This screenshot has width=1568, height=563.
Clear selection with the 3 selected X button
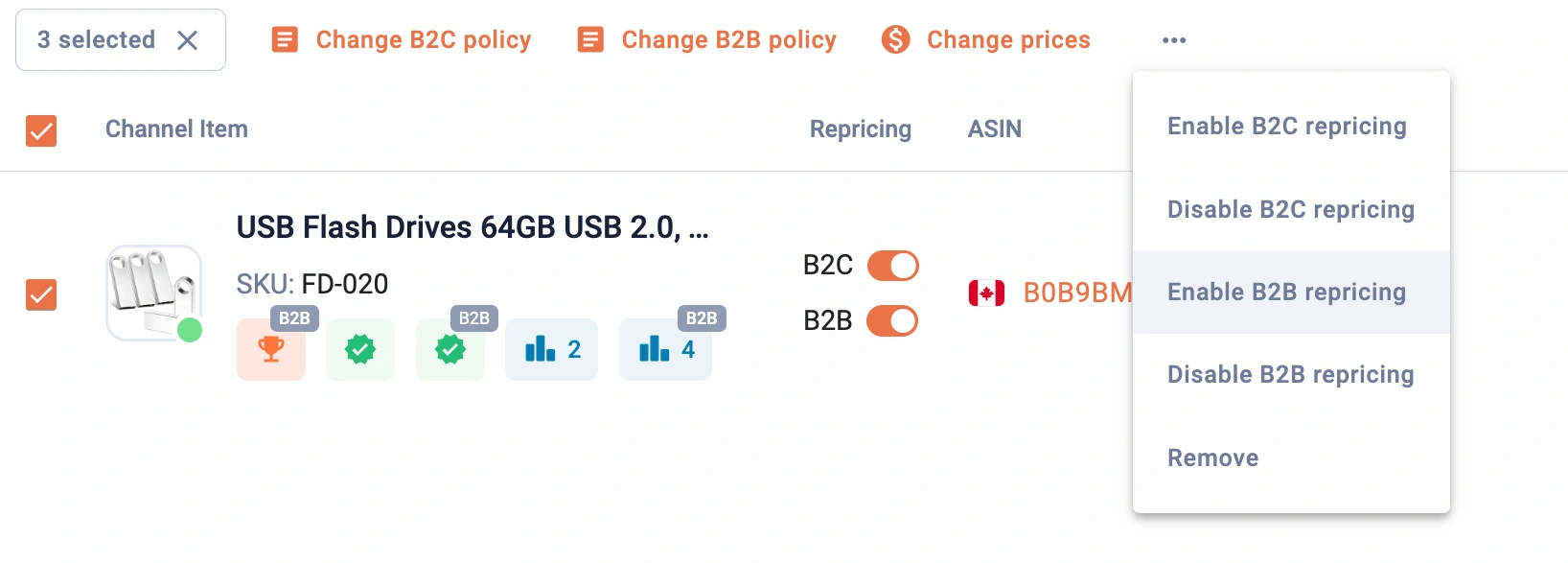tap(190, 39)
